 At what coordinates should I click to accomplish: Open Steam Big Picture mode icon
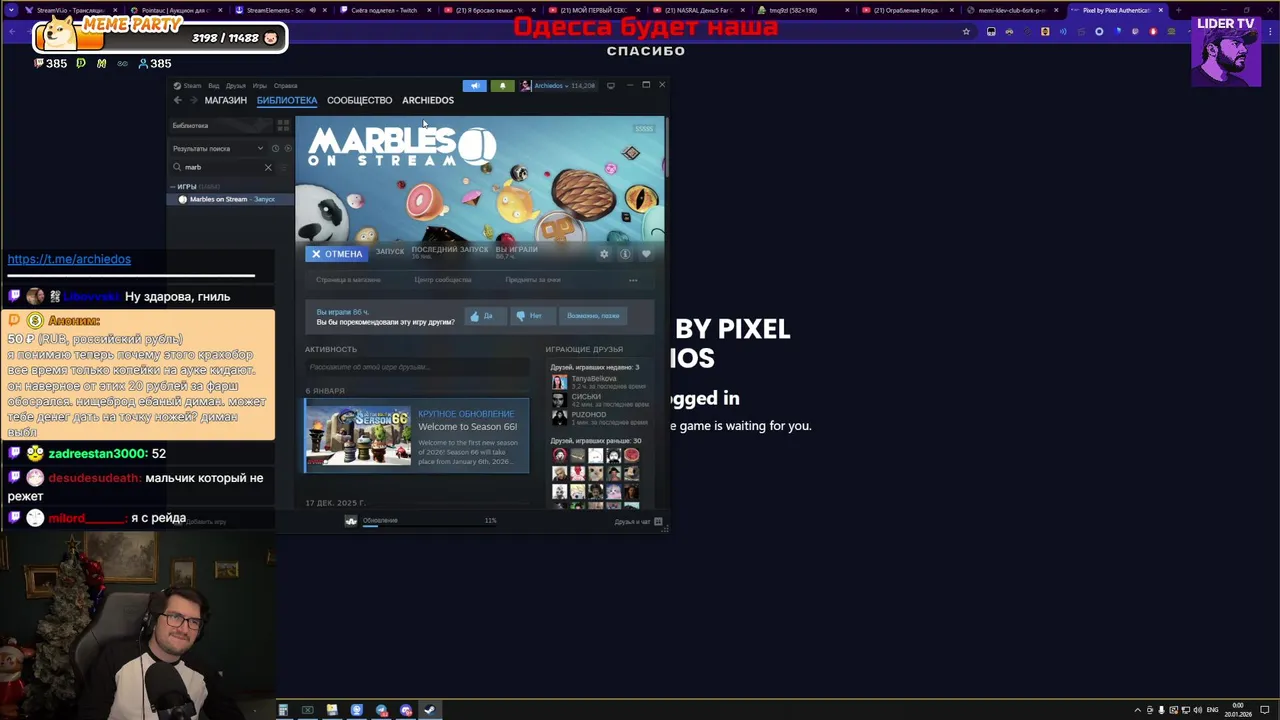pyautogui.click(x=611, y=86)
